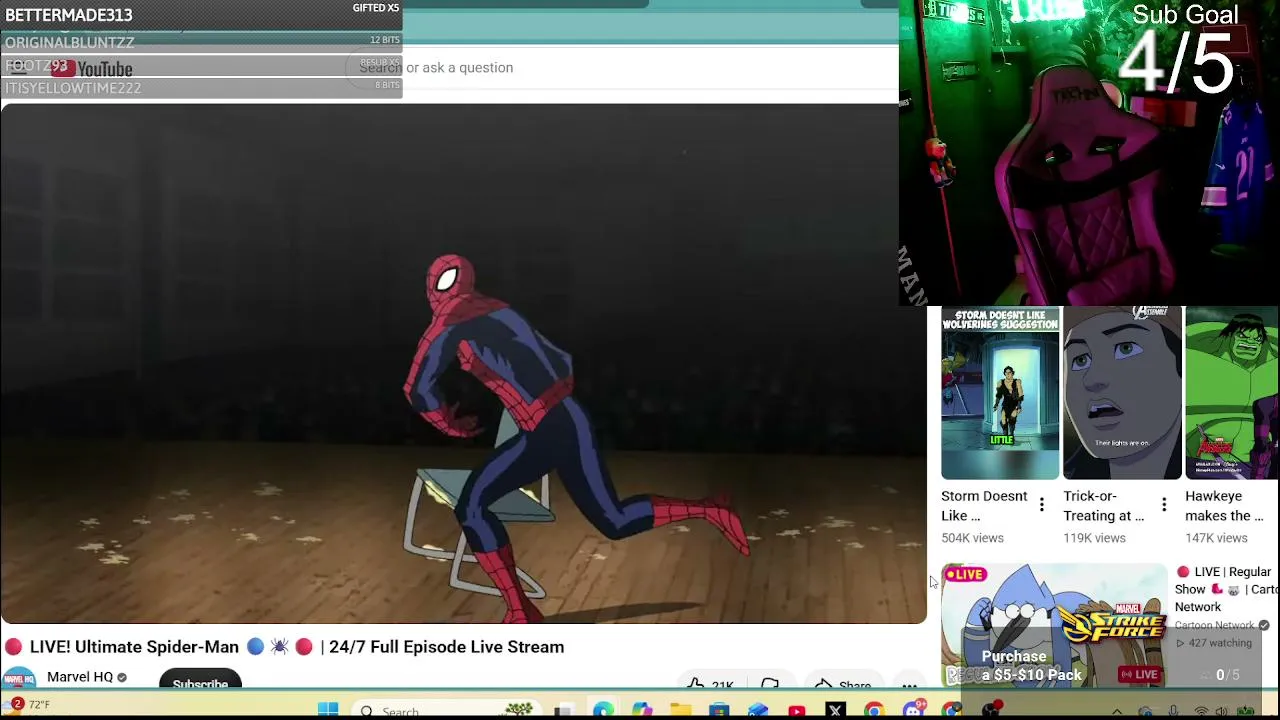Open the Marvel HQ channel name link

tap(80, 677)
